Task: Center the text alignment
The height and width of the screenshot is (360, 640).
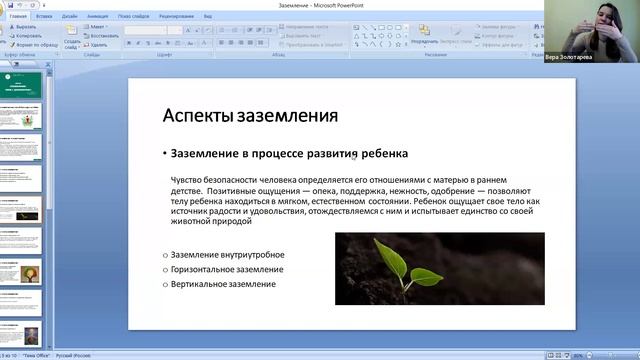Action: pos(231,42)
